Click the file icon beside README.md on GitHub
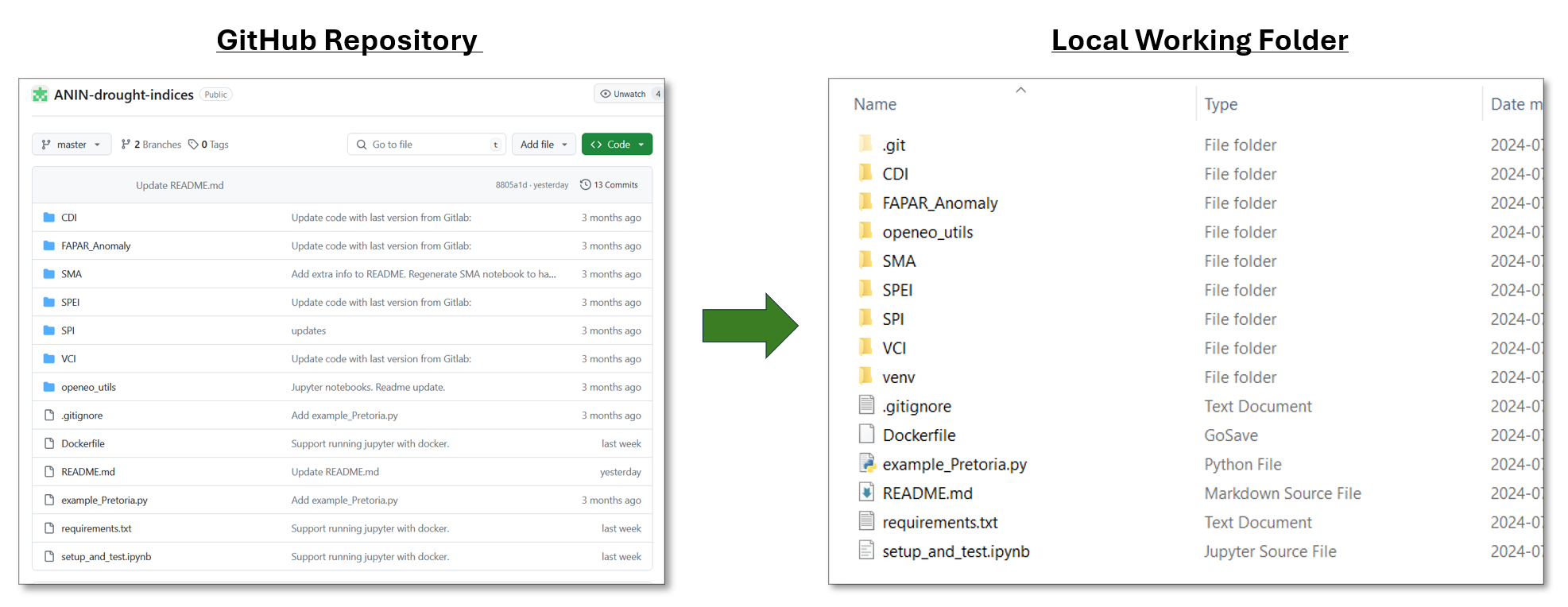 [x=49, y=471]
